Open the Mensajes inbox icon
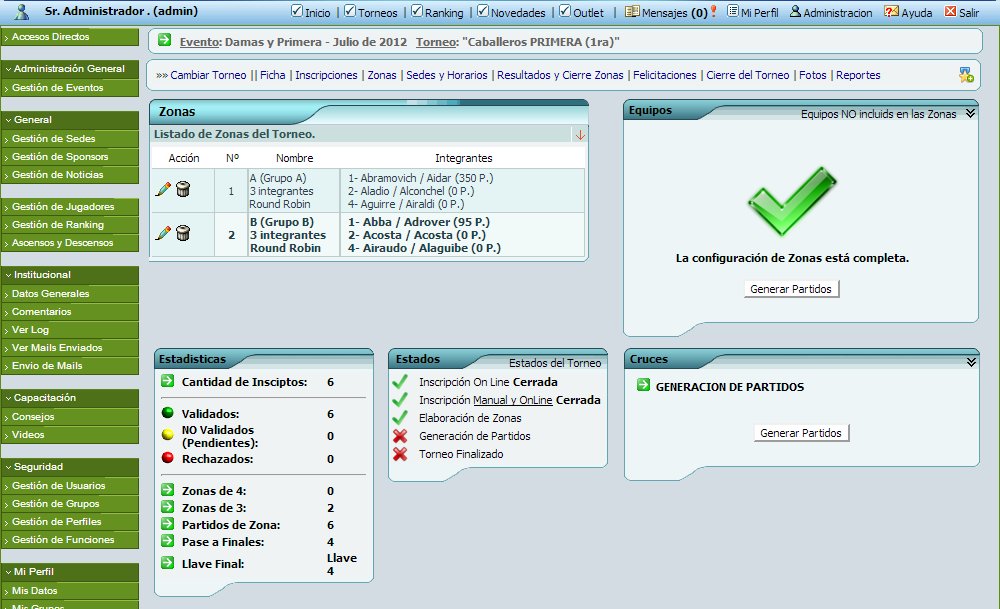 point(631,12)
